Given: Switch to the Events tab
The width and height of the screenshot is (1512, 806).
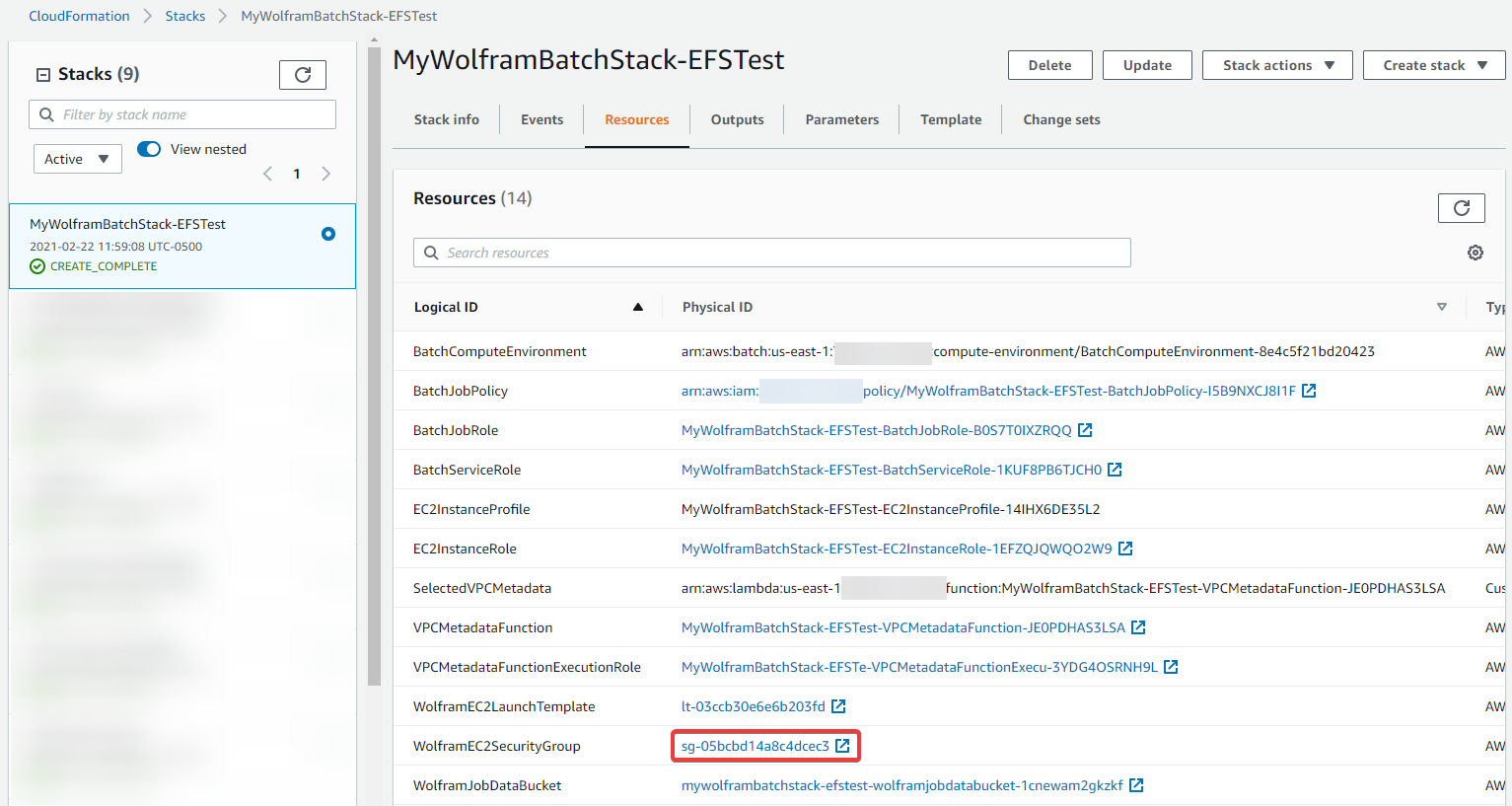Looking at the screenshot, I should pos(542,119).
